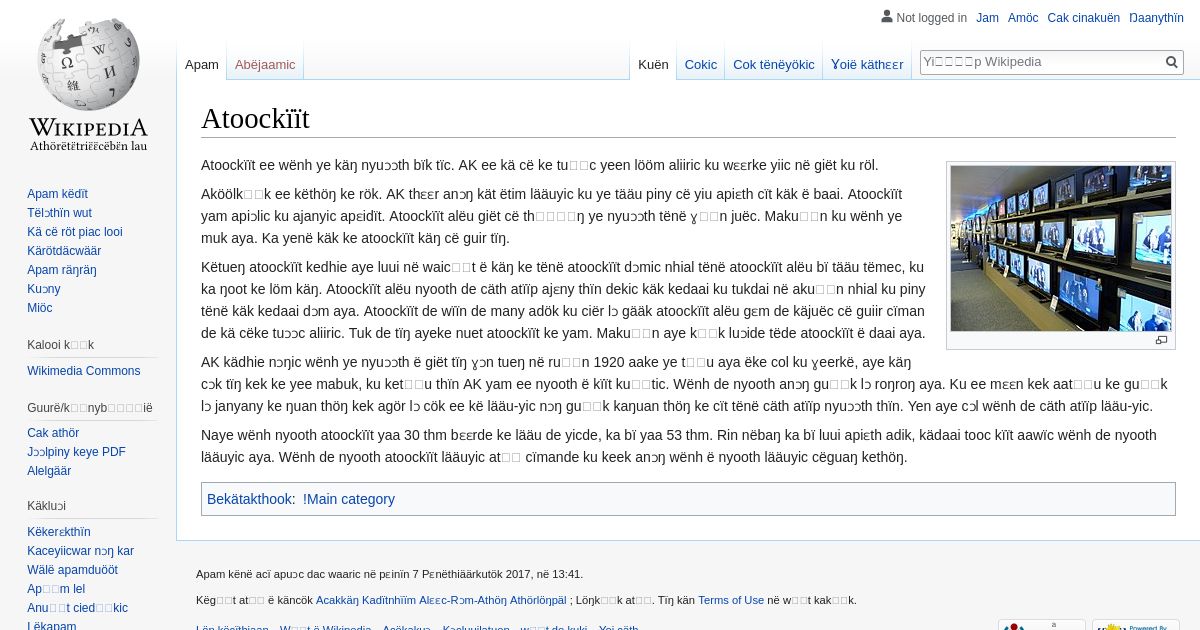Viewport: 1200px width, 630px height.
Task: Open the Cokic edit tab
Action: click(701, 64)
